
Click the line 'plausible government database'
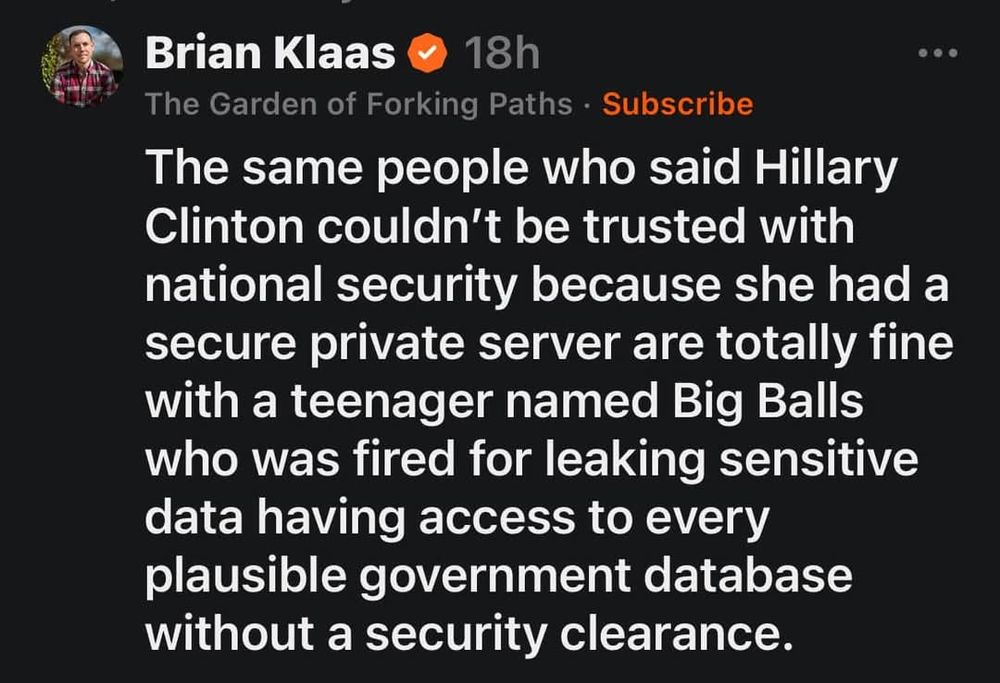[x=499, y=577]
